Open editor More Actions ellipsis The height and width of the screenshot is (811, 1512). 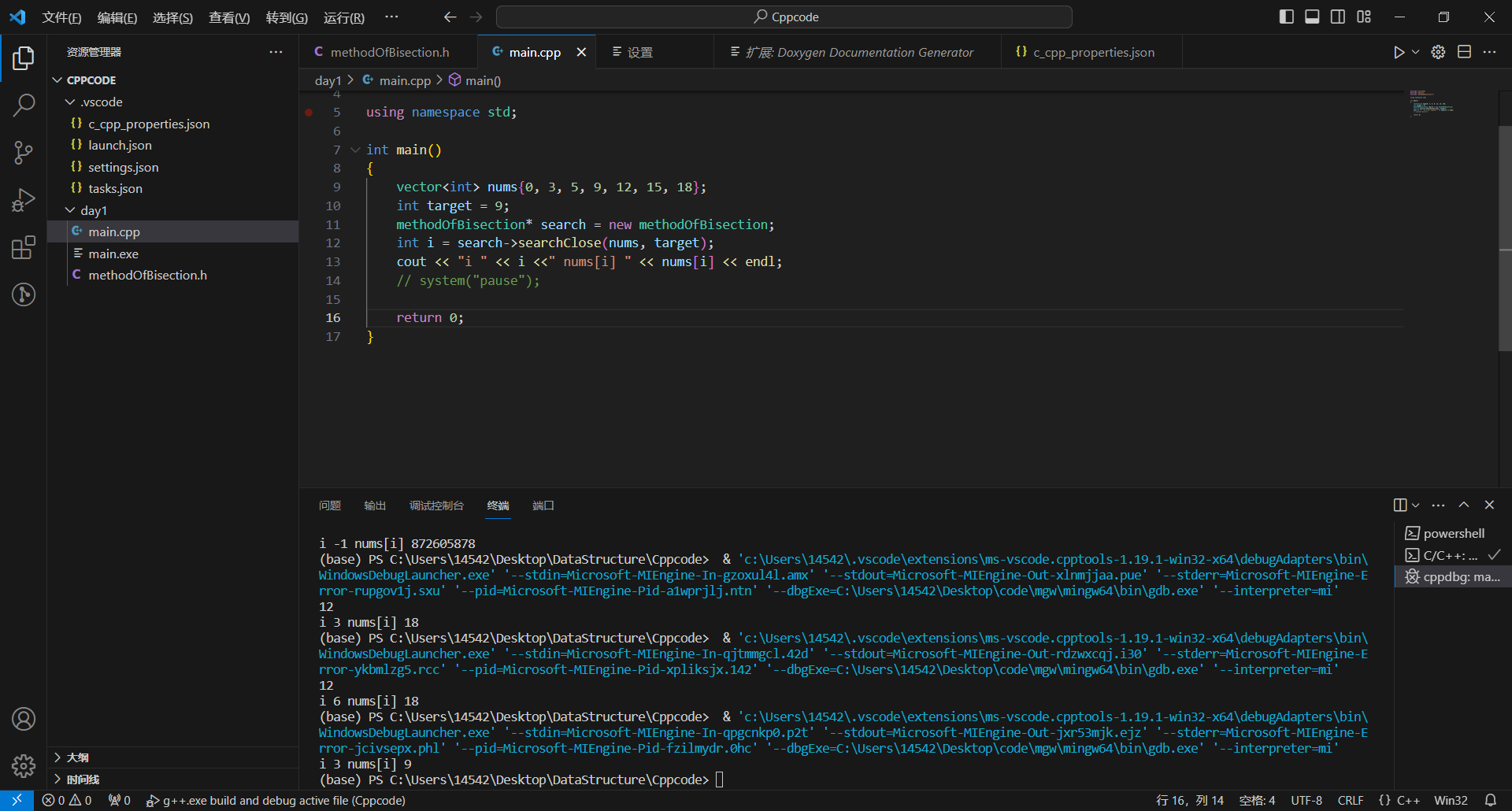[x=1489, y=52]
